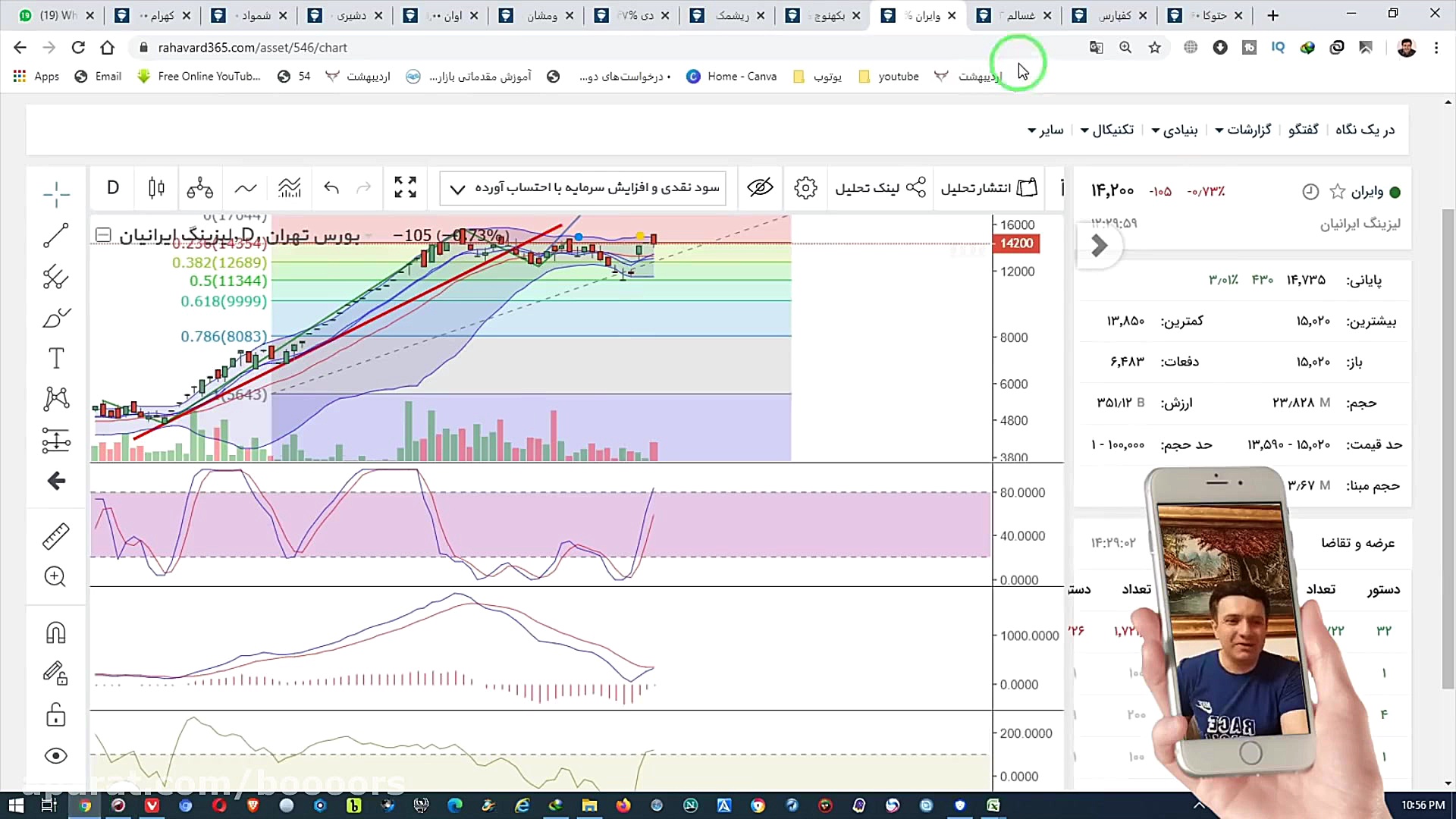Expand the تکنیکال menu dropdown
Viewport: 1456px width, 819px height.
pos(1106,130)
